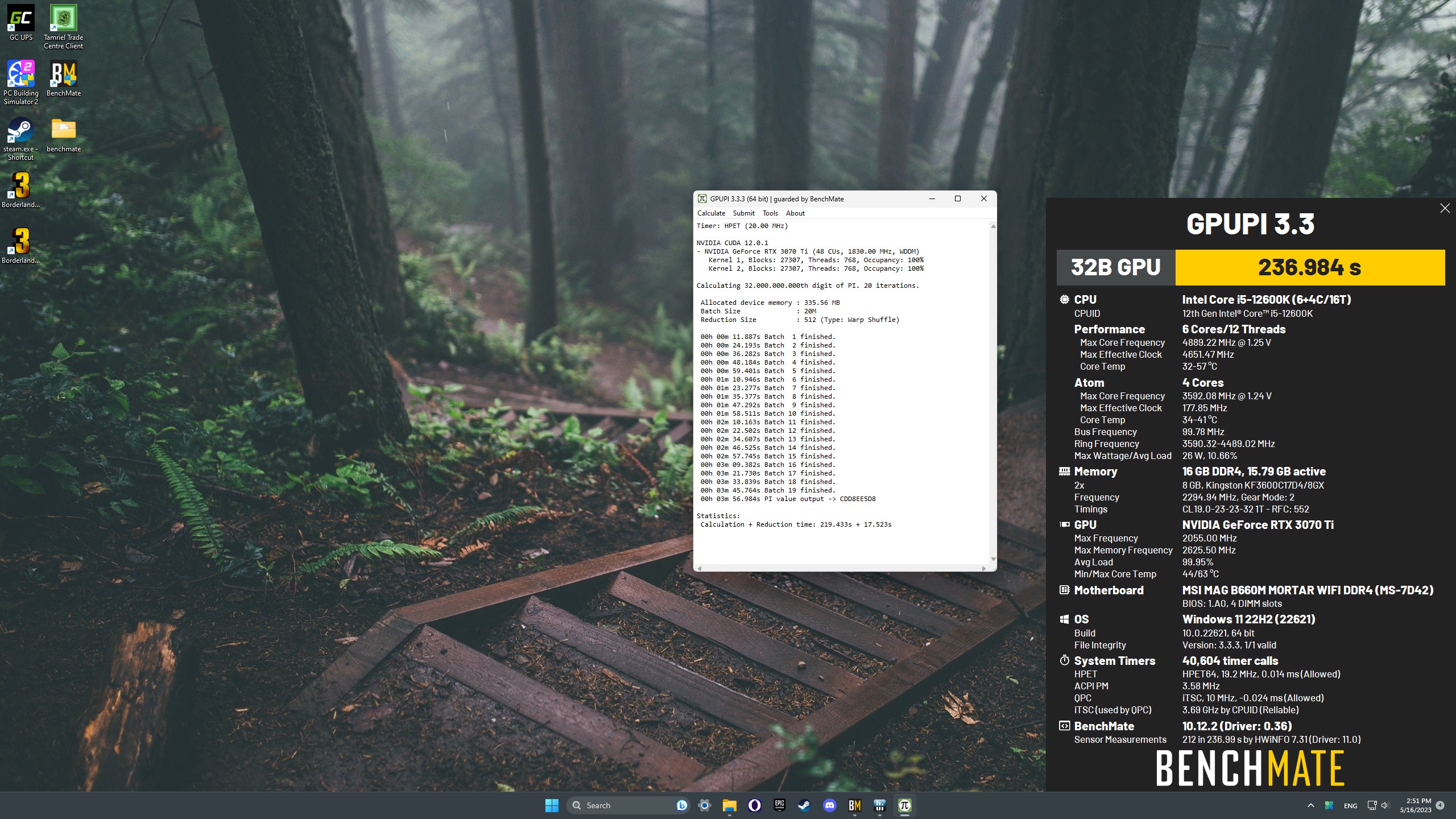The image size is (1456, 819).
Task: Switch to BenchMate app in taskbar
Action: coord(855,805)
